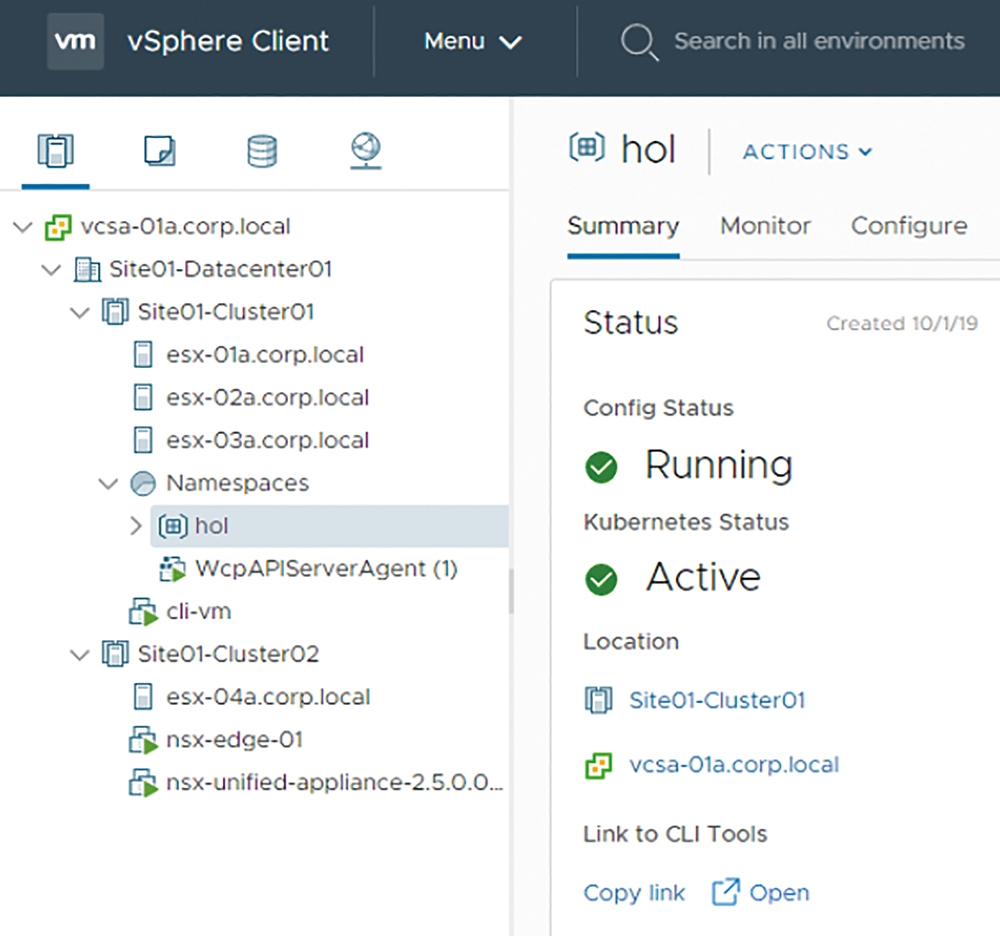
Task: Click the hol namespace icon in header
Action: 587,148
